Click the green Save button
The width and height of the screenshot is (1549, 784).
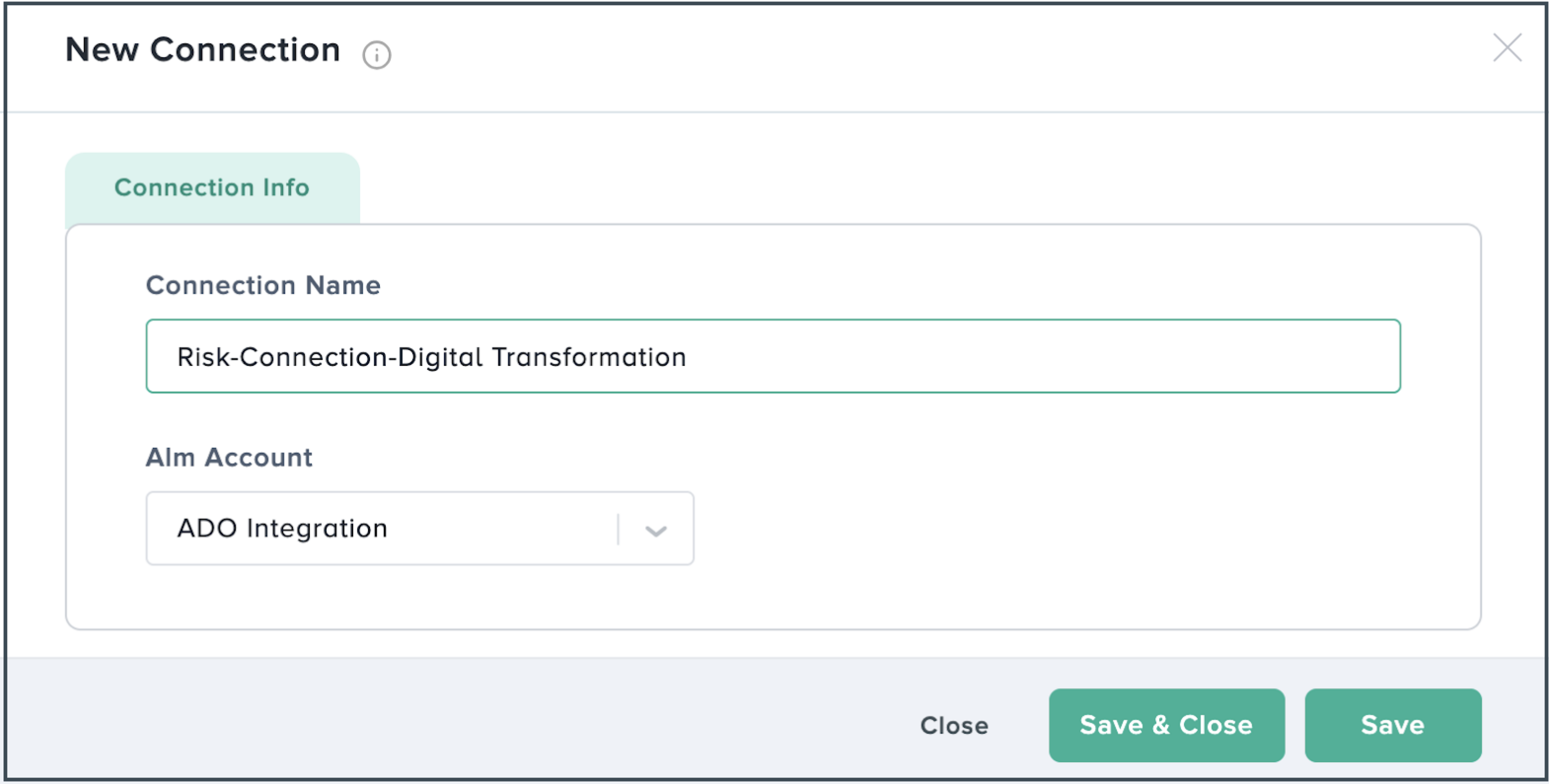[x=1393, y=725]
